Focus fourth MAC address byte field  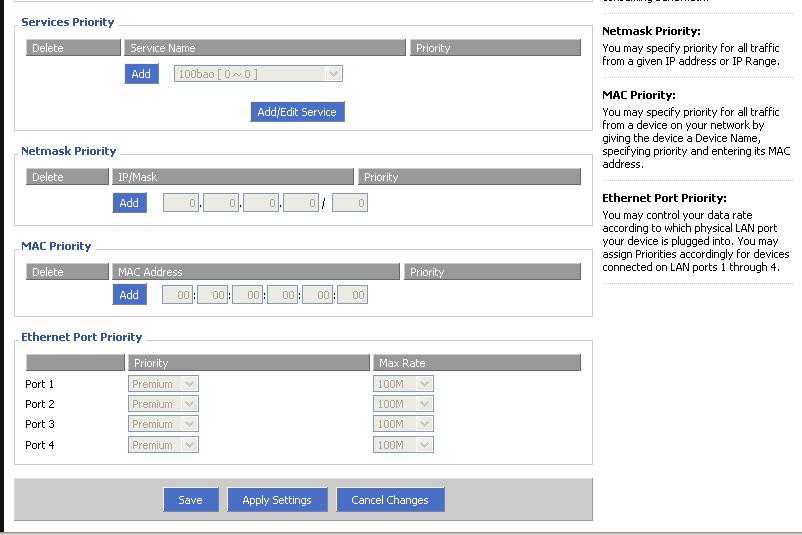[282, 295]
